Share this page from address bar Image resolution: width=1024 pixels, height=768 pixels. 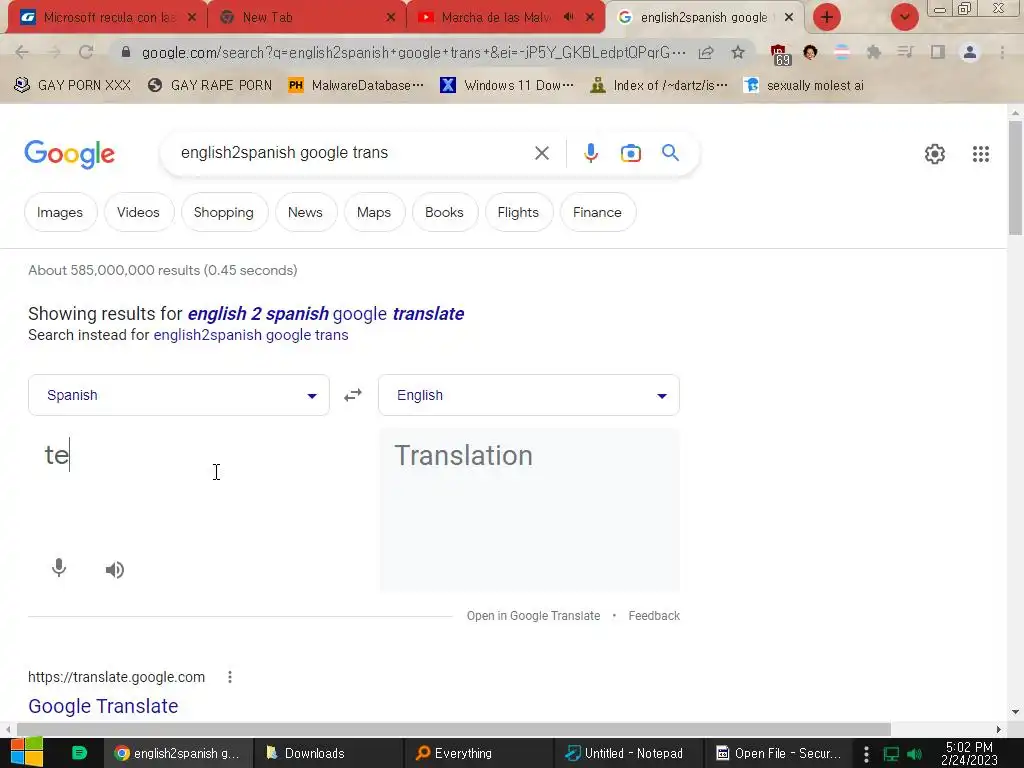click(x=706, y=52)
